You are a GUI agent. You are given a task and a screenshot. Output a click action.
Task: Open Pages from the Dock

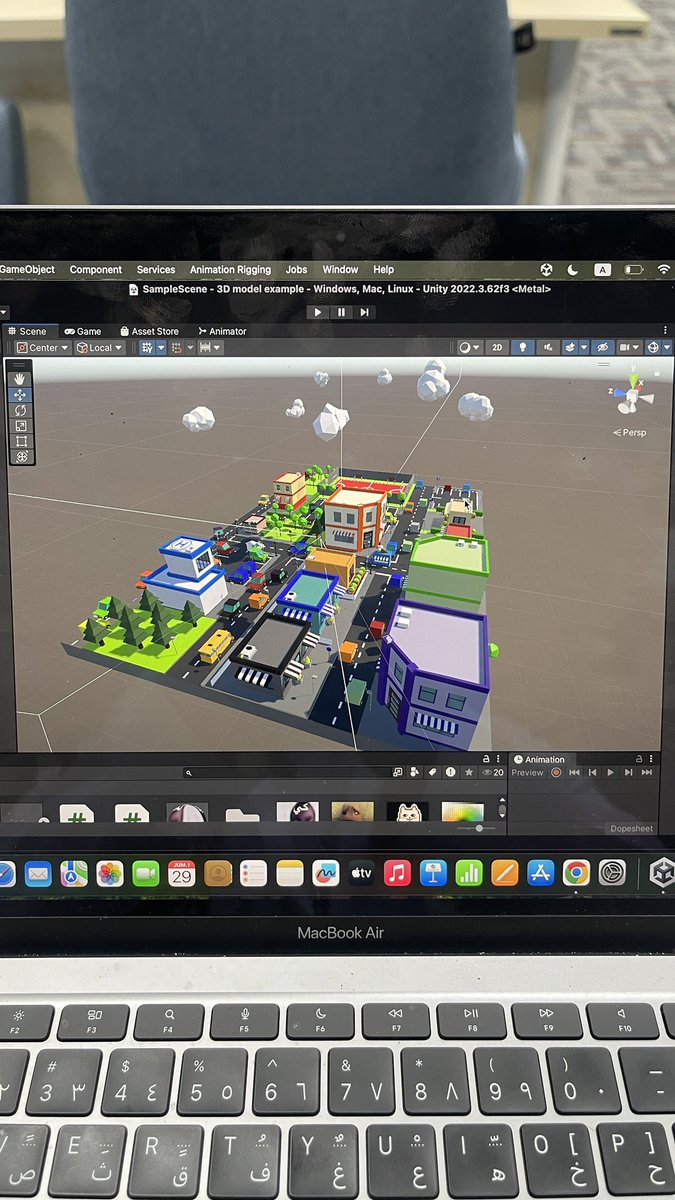point(505,873)
